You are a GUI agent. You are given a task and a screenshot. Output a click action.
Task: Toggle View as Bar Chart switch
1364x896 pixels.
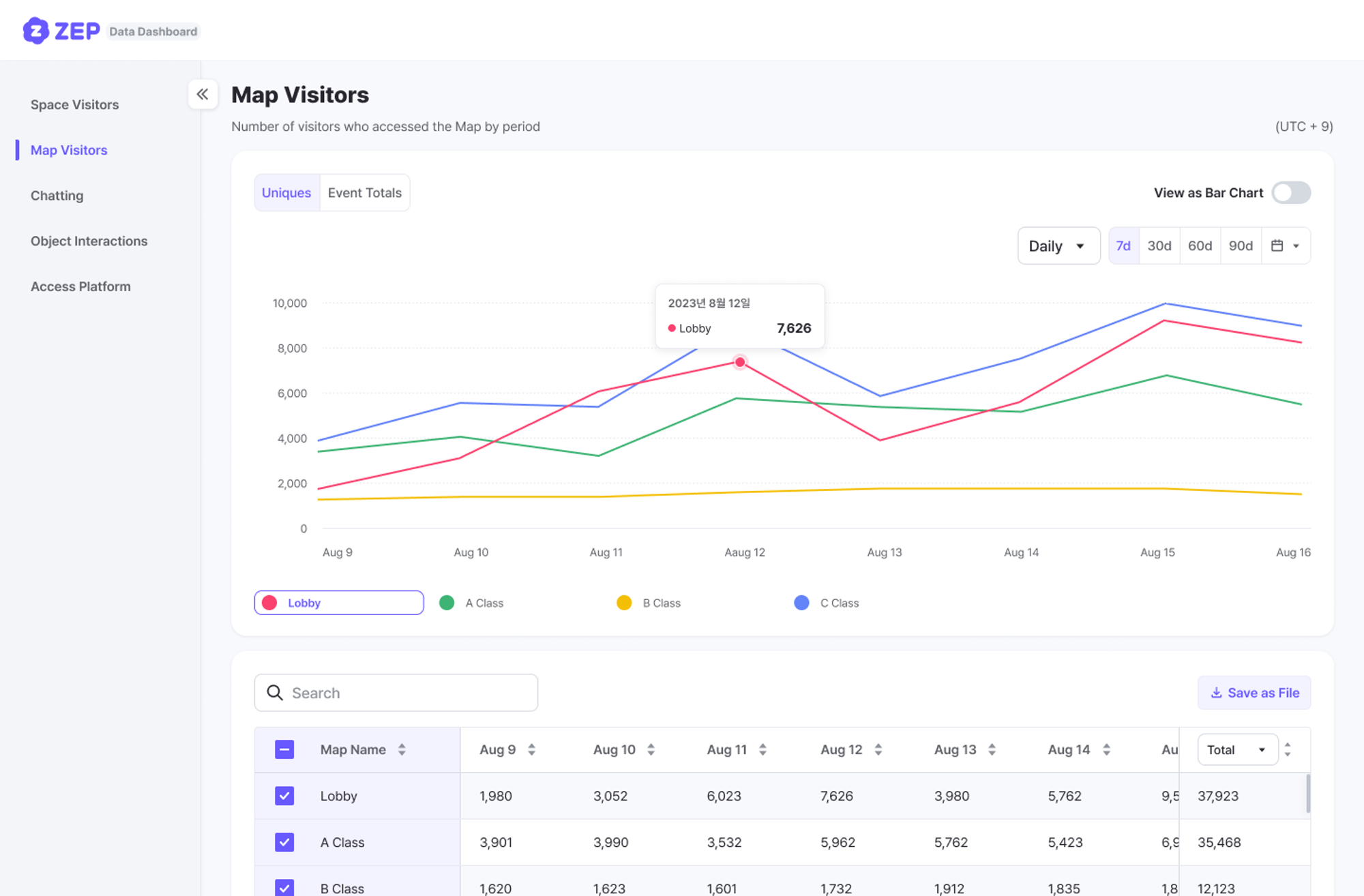click(1290, 193)
